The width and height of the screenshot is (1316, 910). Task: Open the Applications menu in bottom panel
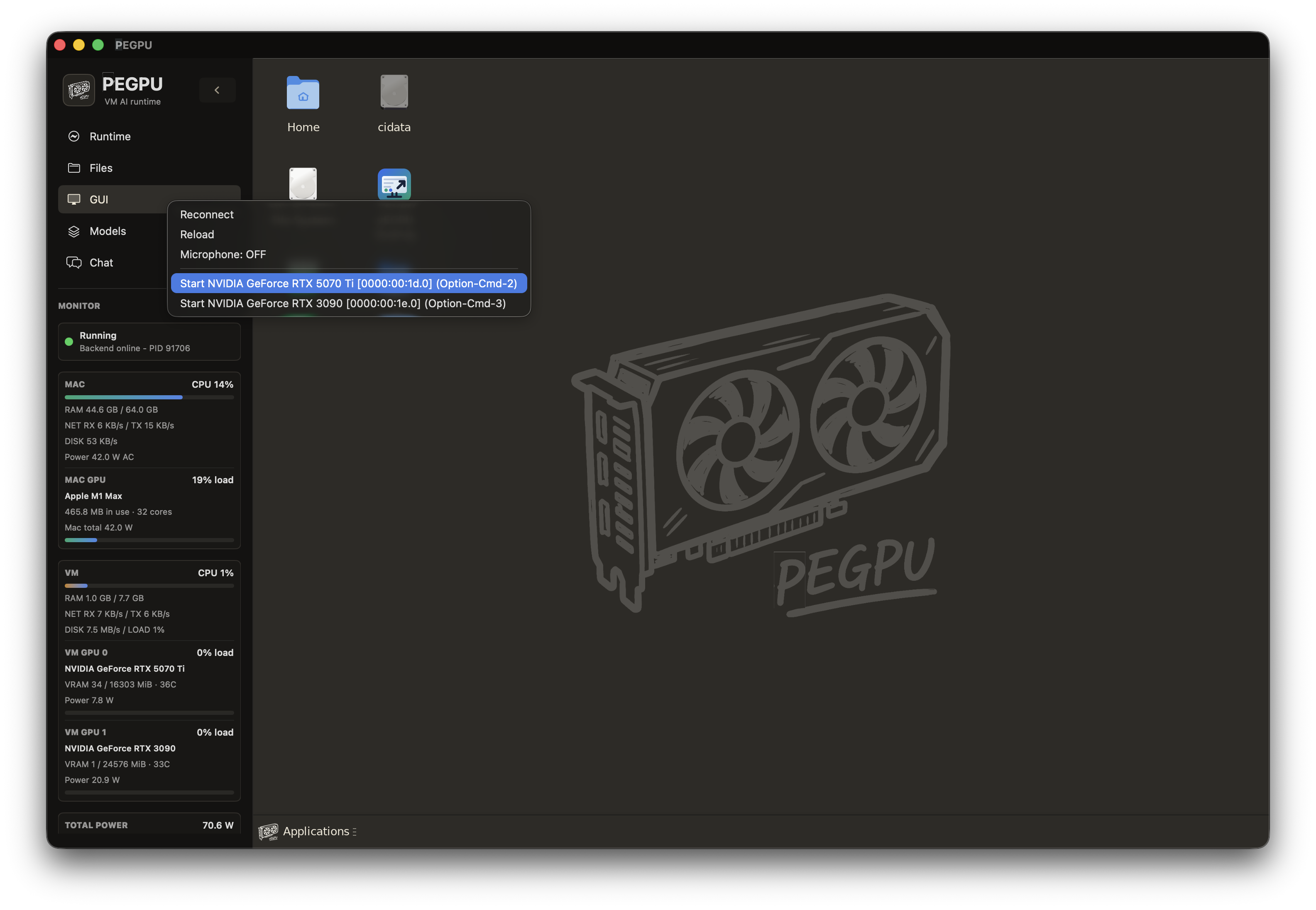(x=319, y=831)
